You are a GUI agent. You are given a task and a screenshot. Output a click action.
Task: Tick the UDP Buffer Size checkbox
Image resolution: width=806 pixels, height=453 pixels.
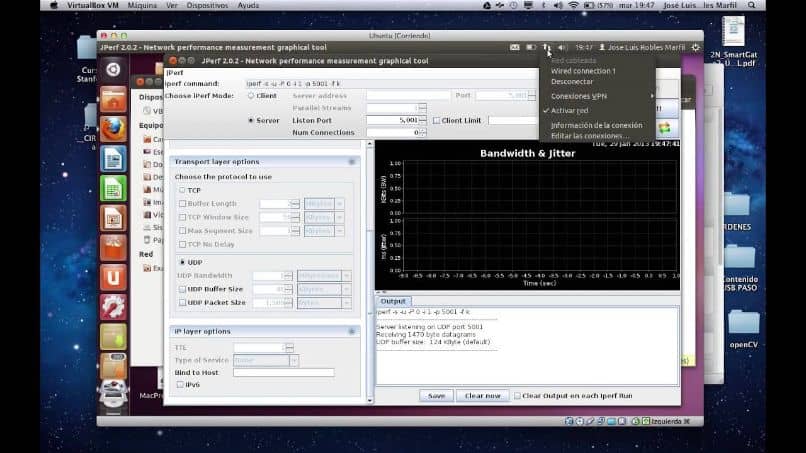click(182, 289)
